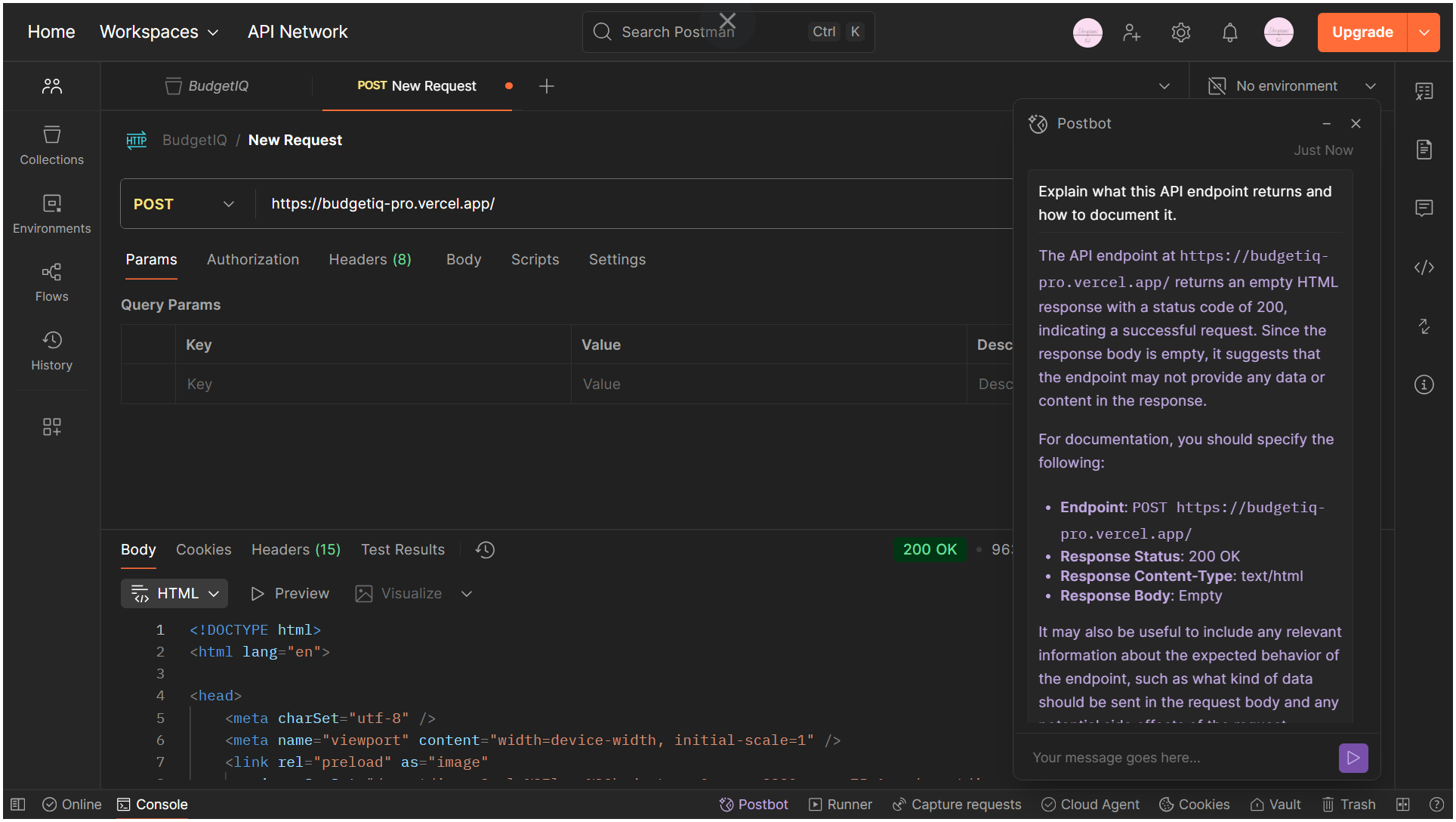1456x822 pixels.
Task: Open notifications bell icon
Action: tap(1229, 32)
